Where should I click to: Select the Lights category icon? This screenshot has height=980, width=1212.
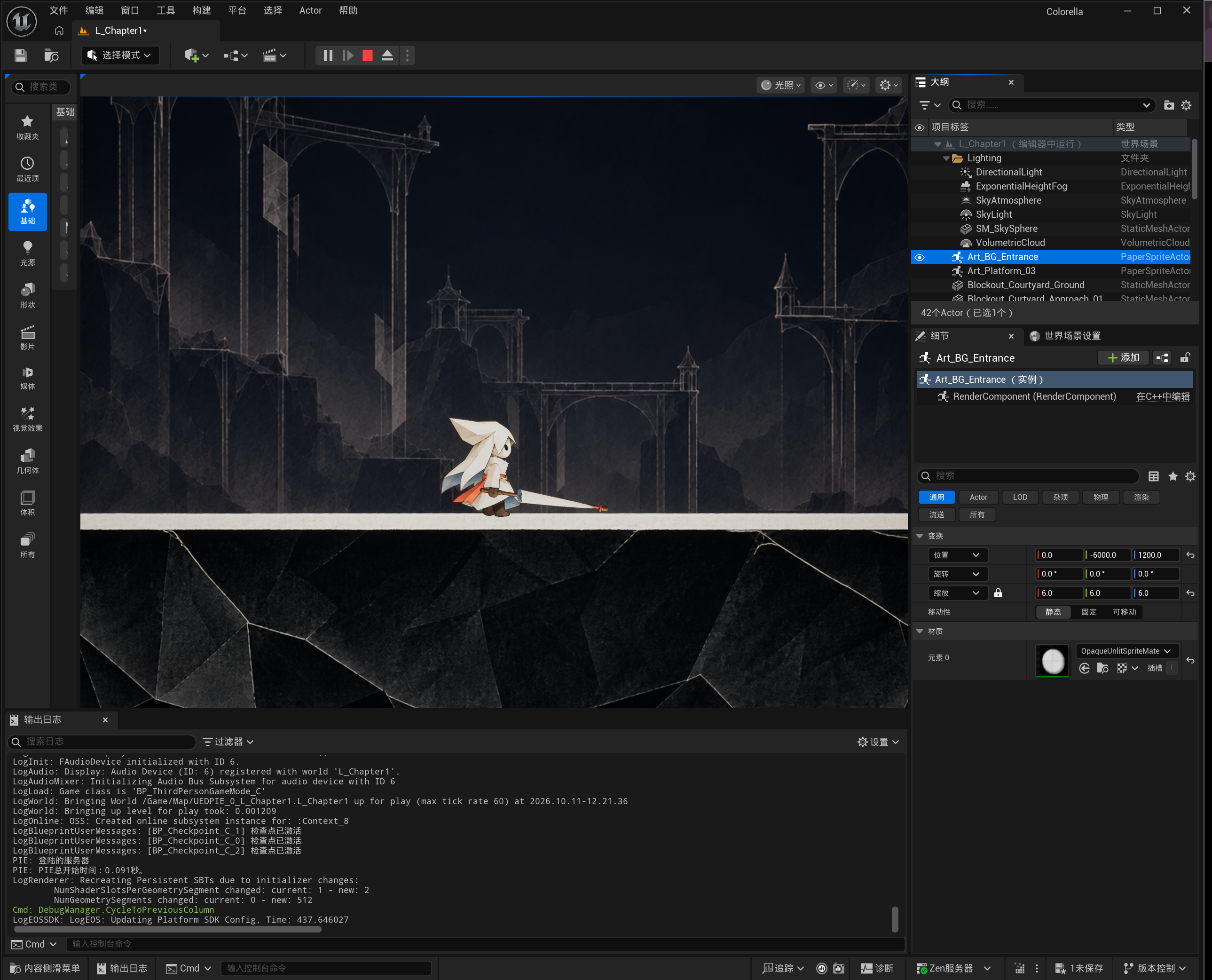27,253
